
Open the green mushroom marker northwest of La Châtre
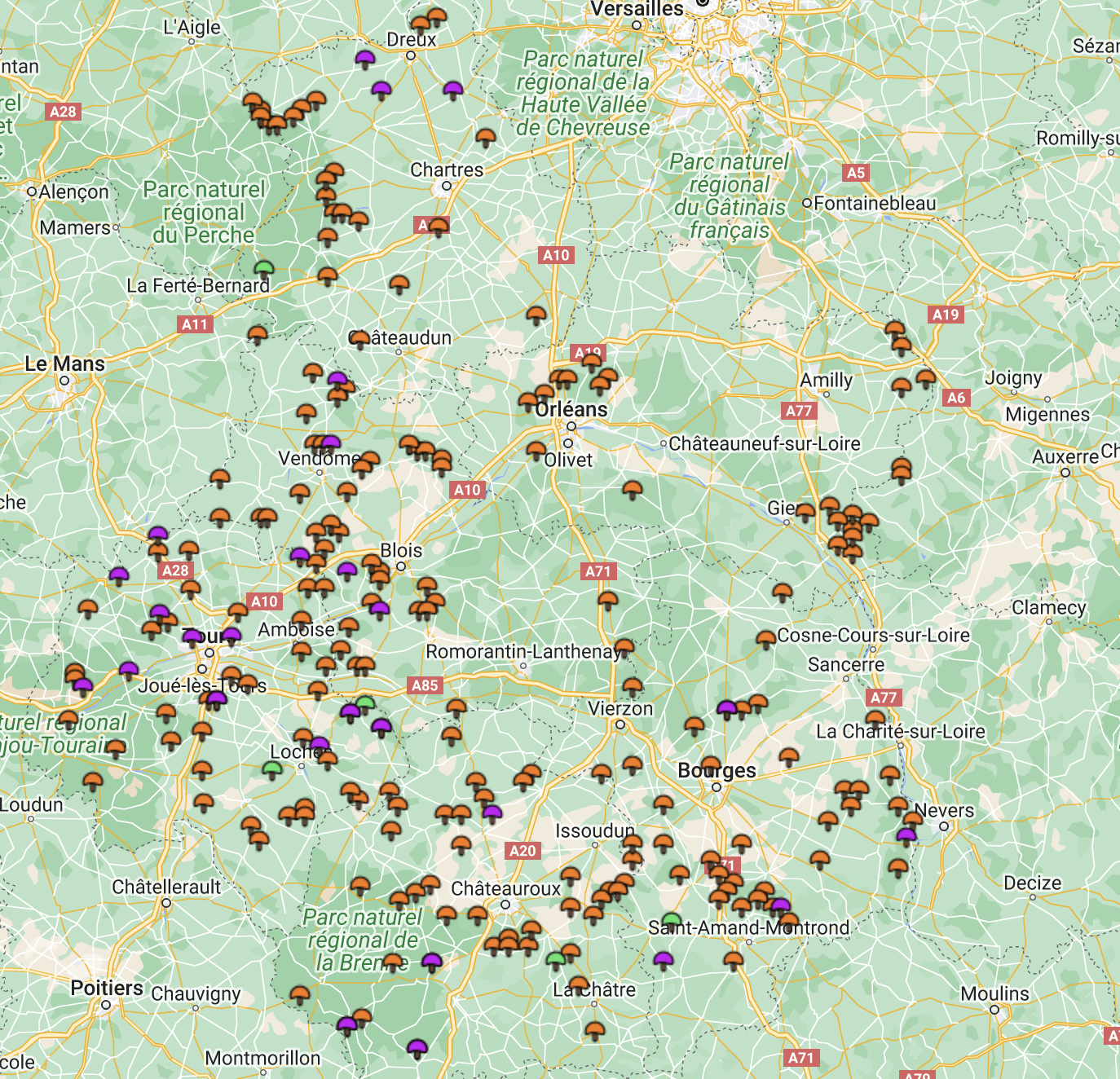(x=556, y=959)
